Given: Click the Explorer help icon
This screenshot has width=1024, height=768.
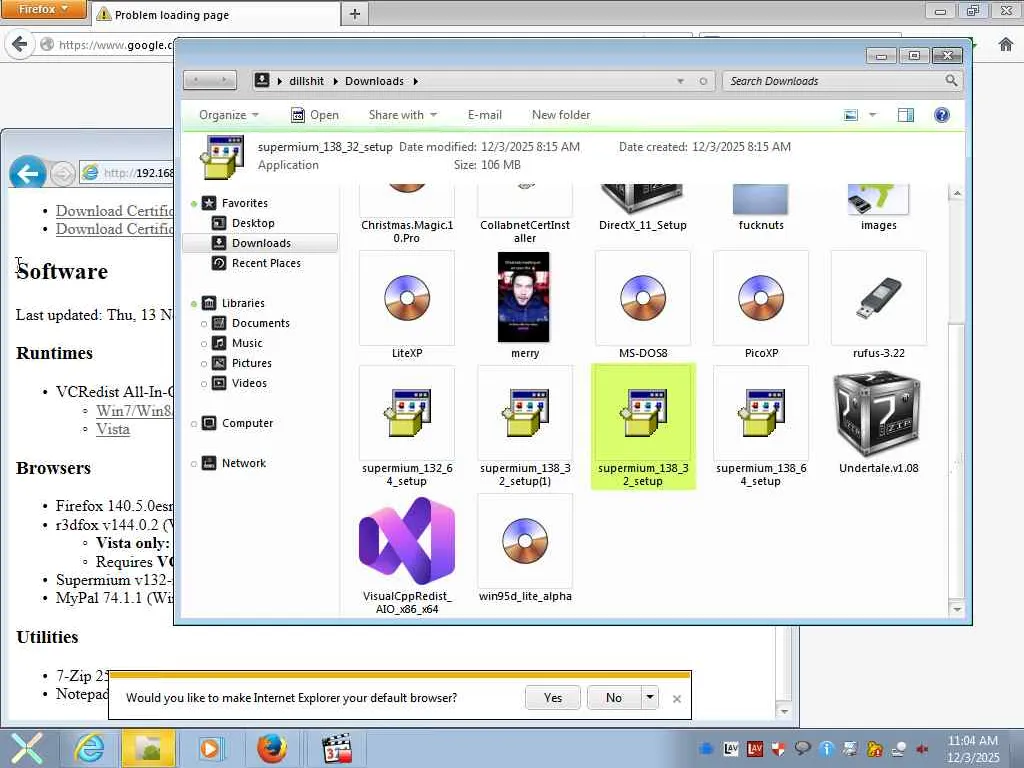Looking at the screenshot, I should [942, 116].
